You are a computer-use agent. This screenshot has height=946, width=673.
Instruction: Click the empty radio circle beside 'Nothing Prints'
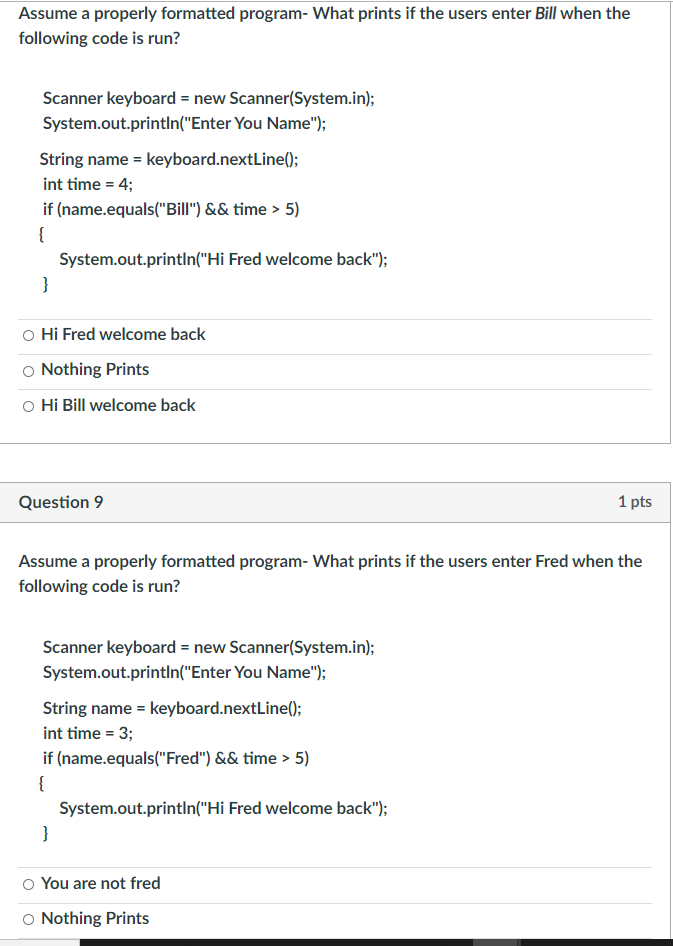tap(28, 369)
